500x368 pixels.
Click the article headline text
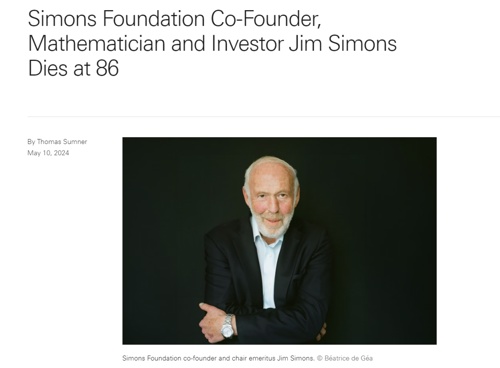coord(212,43)
